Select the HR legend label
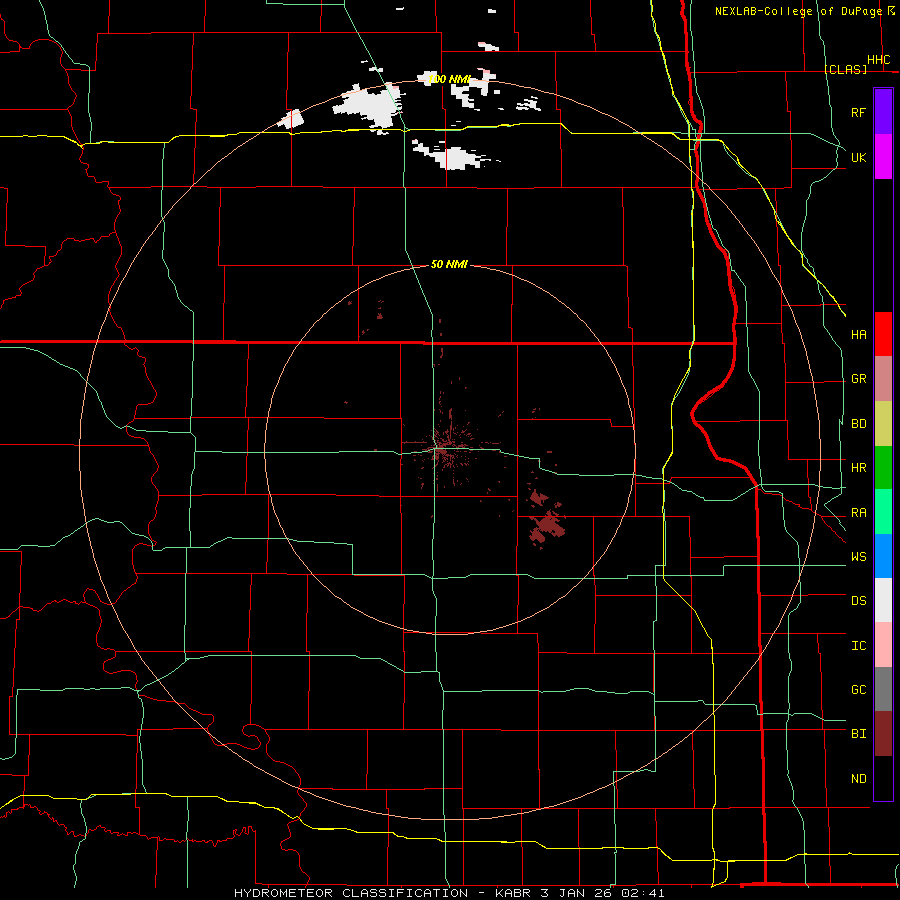 pyautogui.click(x=858, y=468)
